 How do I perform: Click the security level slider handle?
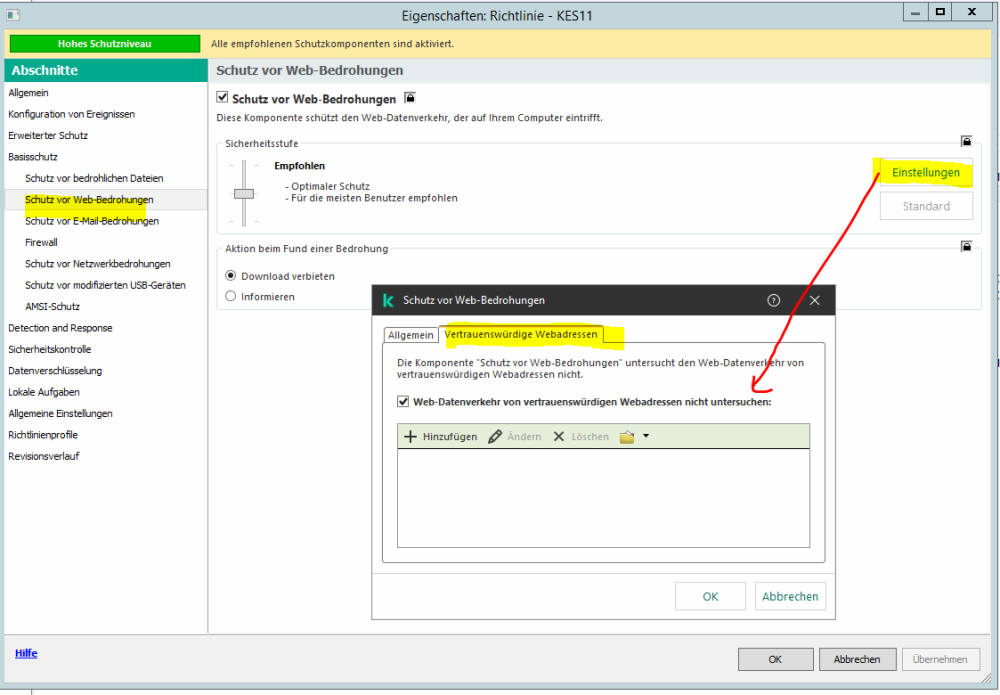point(244,194)
